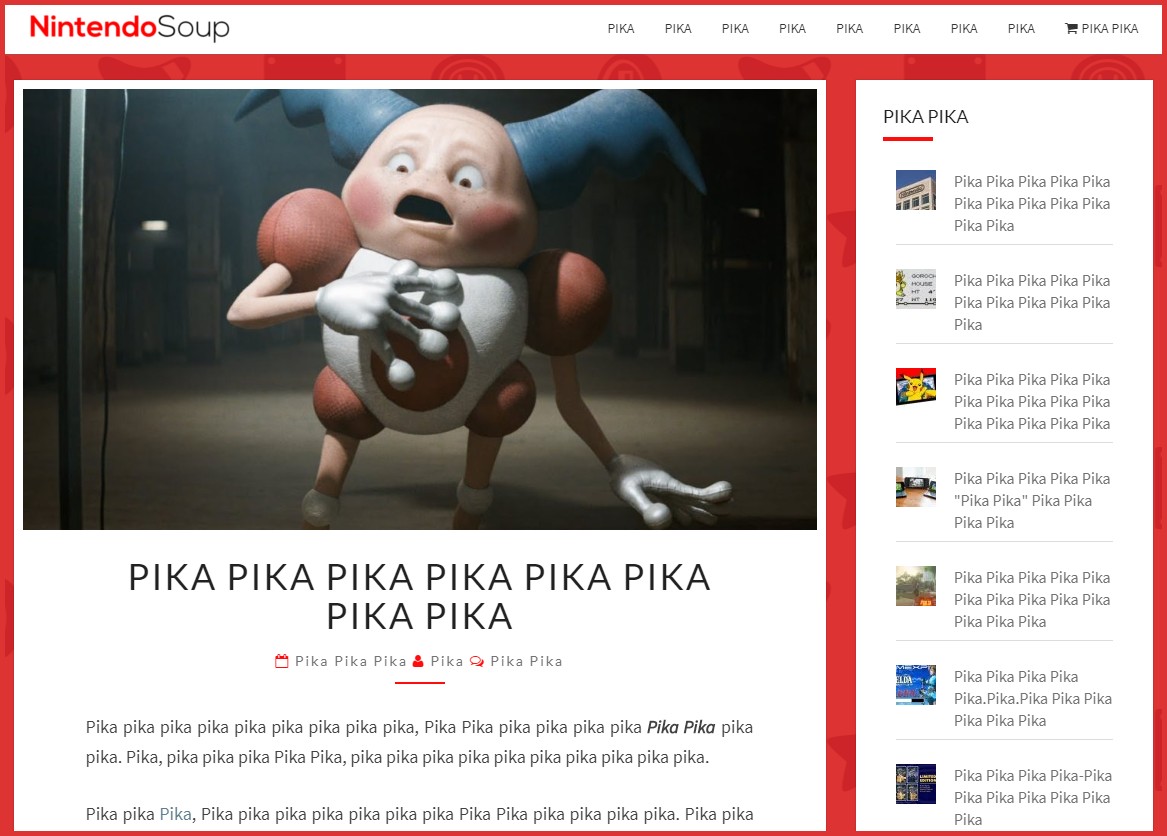Open sidebar thumbnail of consoles on table

pos(915,487)
